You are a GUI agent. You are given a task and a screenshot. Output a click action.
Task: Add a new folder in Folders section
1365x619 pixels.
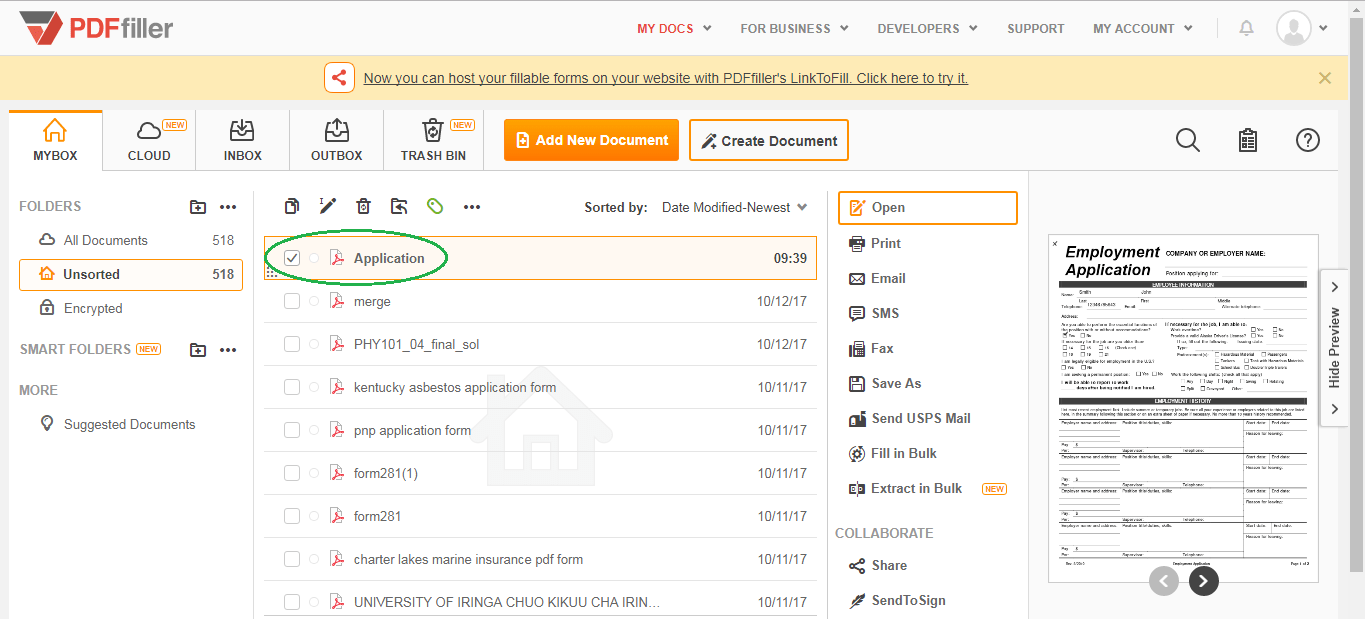coord(198,207)
